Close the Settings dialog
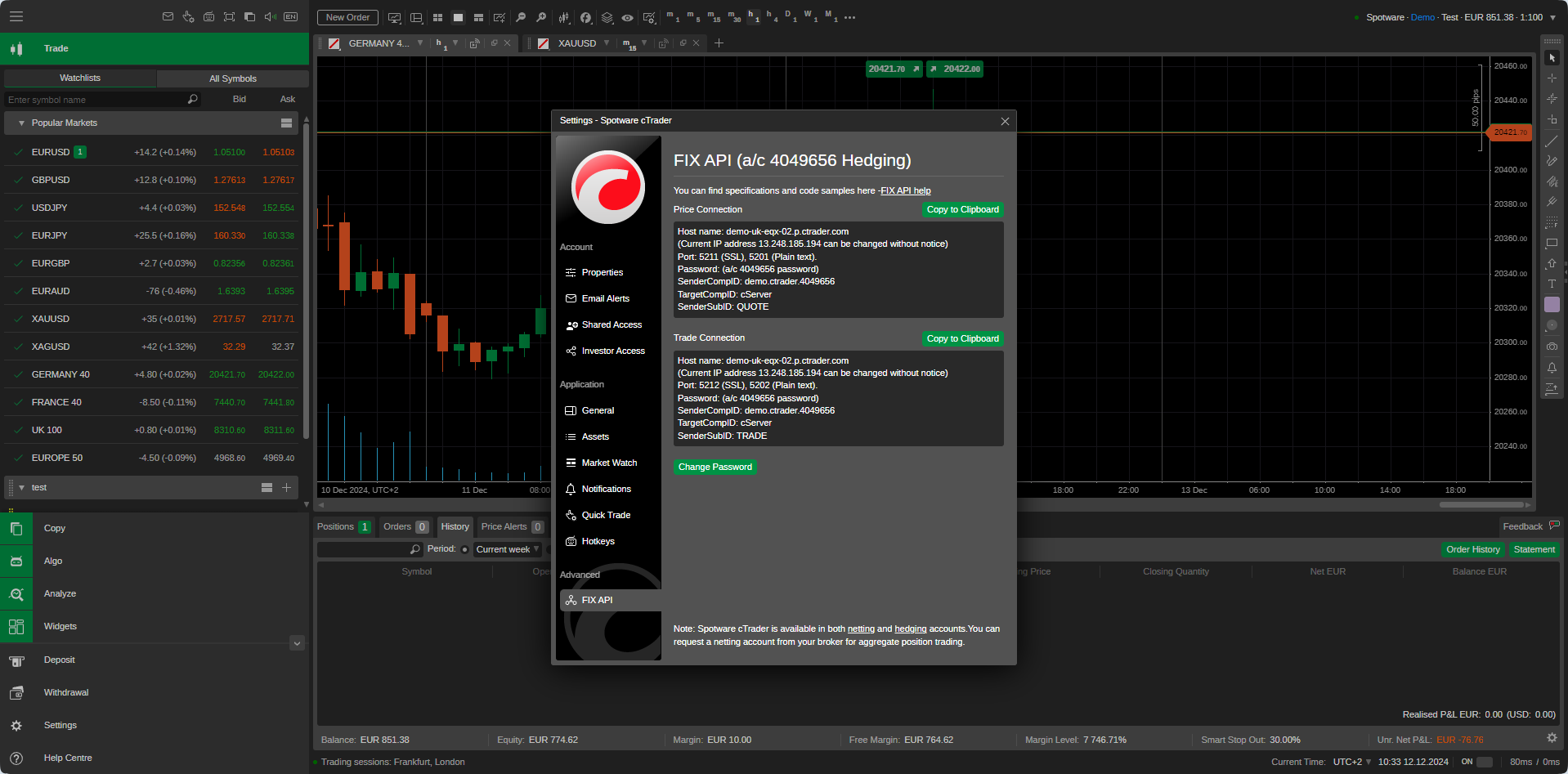Image resolution: width=1568 pixels, height=774 pixels. coord(1005,121)
